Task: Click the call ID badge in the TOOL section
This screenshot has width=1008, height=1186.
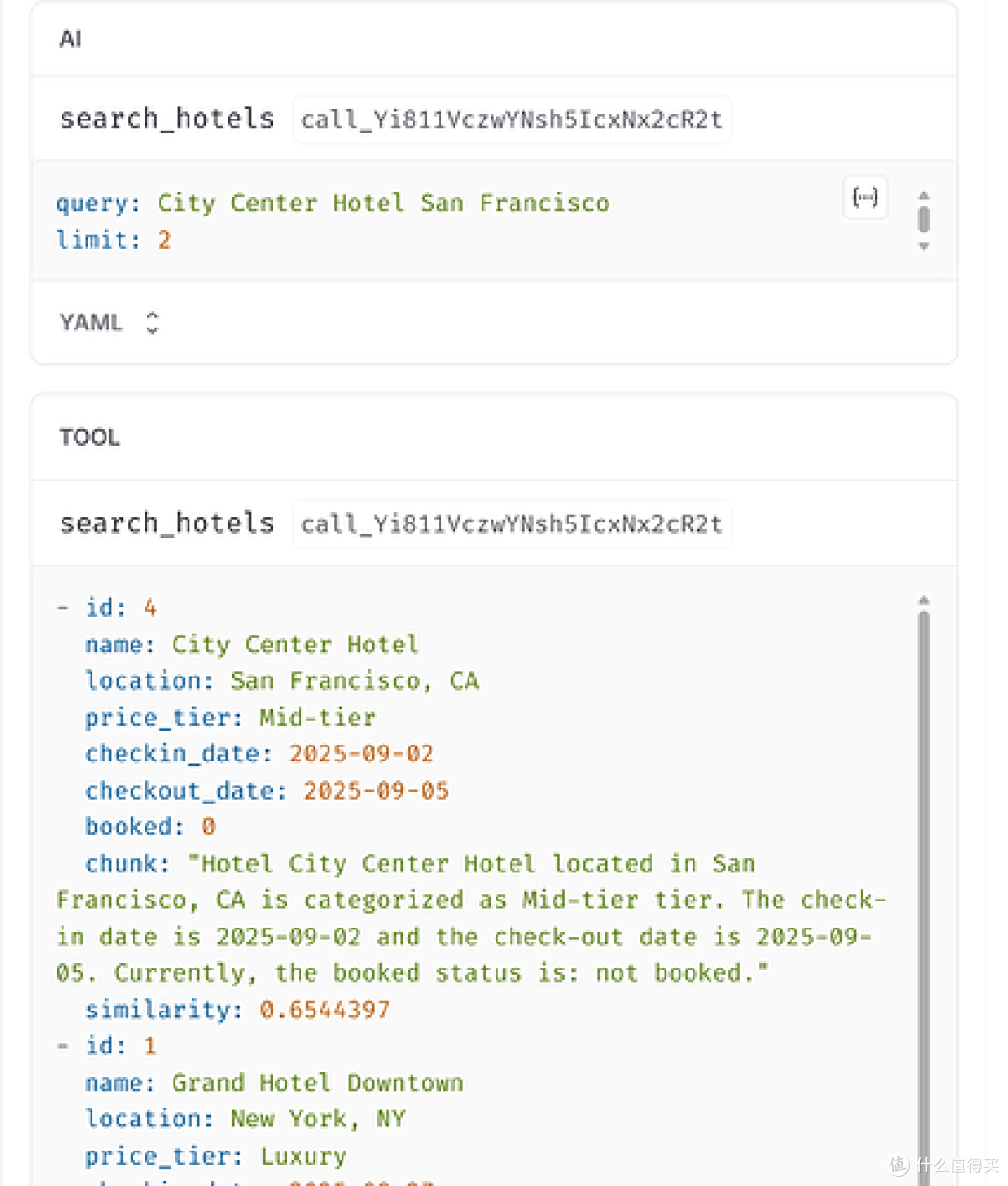Action: pyautogui.click(x=511, y=523)
